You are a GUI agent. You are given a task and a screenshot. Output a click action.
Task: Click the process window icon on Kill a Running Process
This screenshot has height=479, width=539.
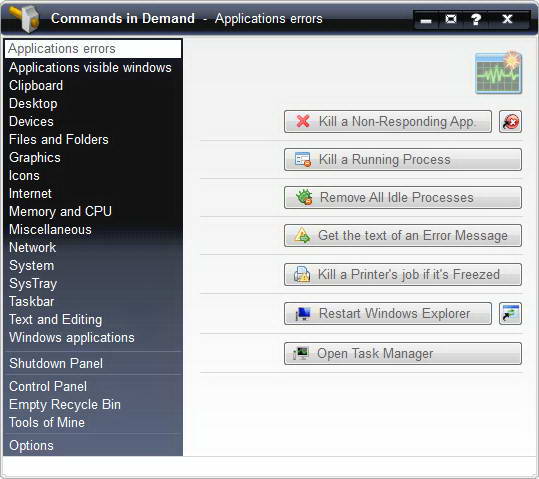click(x=303, y=160)
